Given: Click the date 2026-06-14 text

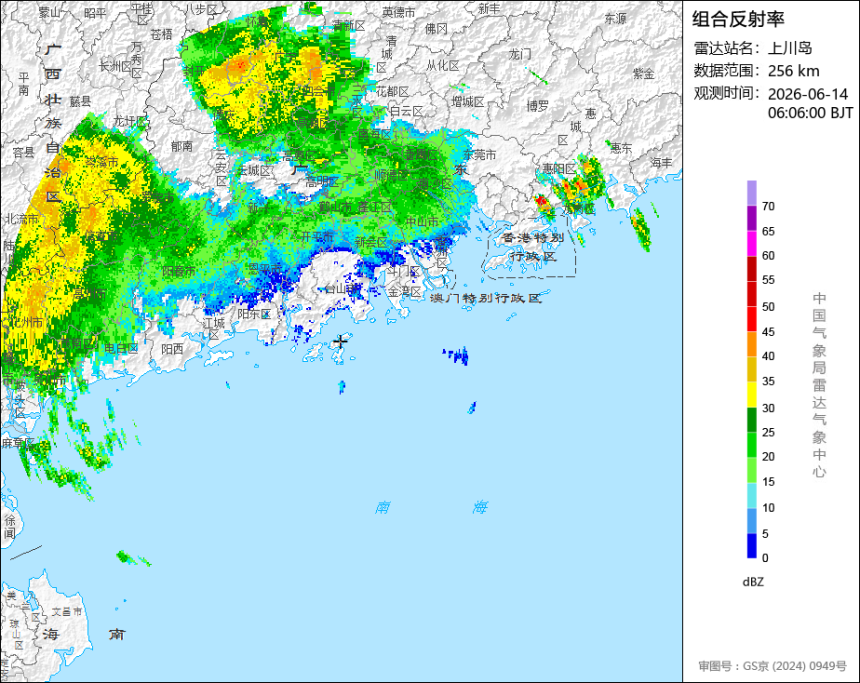Looking at the screenshot, I should 808,94.
